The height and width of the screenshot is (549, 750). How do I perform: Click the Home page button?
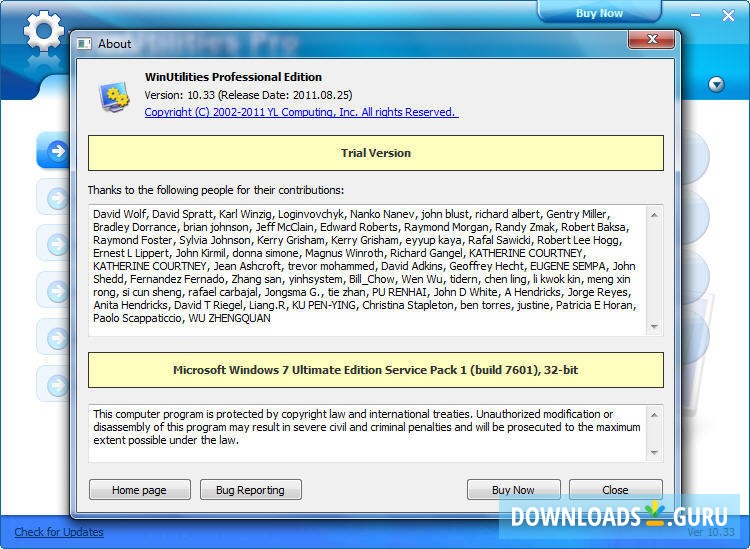coord(140,490)
